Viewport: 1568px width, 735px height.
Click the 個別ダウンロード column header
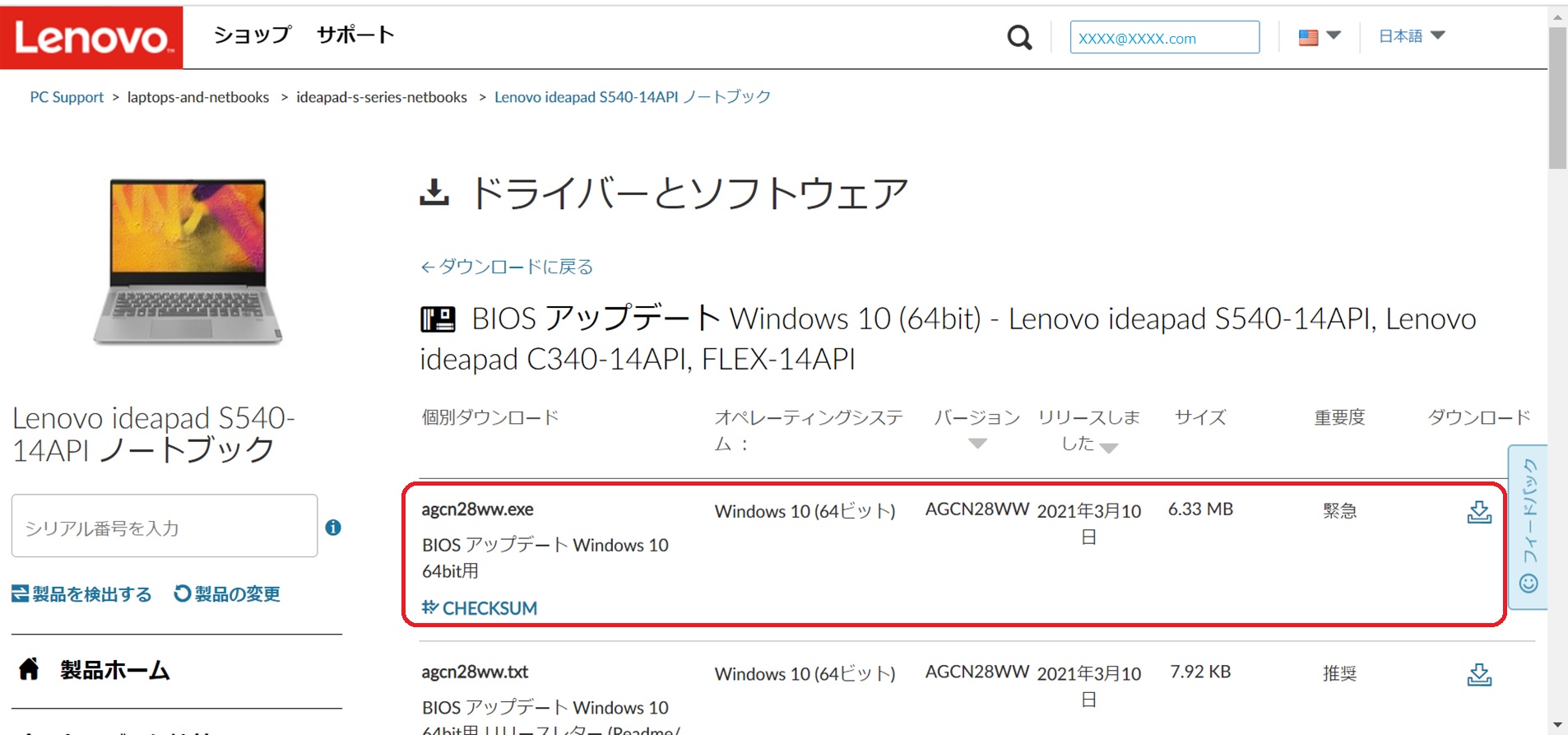(490, 417)
